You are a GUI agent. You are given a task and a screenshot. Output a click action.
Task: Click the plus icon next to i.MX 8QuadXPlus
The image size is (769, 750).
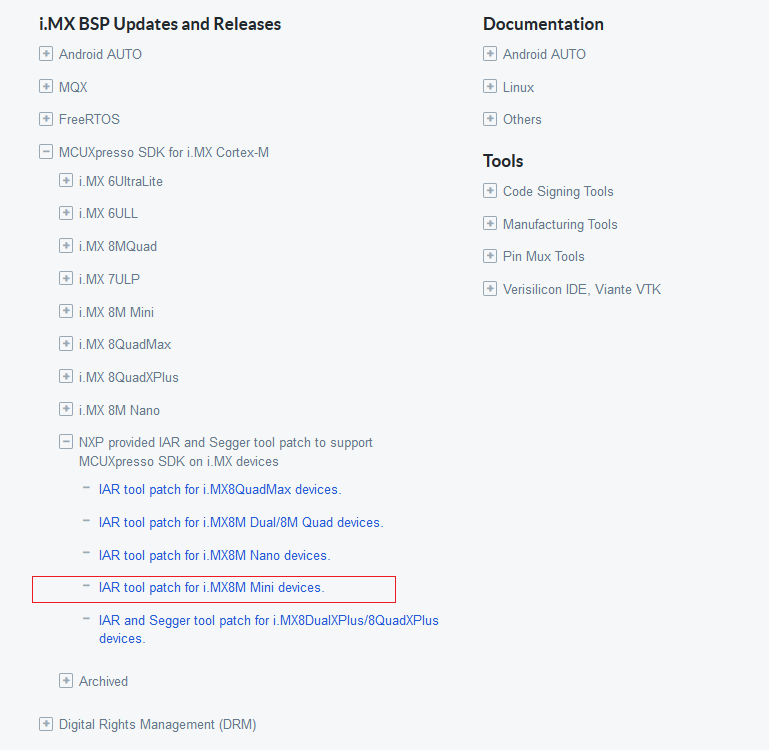pyautogui.click(x=66, y=377)
